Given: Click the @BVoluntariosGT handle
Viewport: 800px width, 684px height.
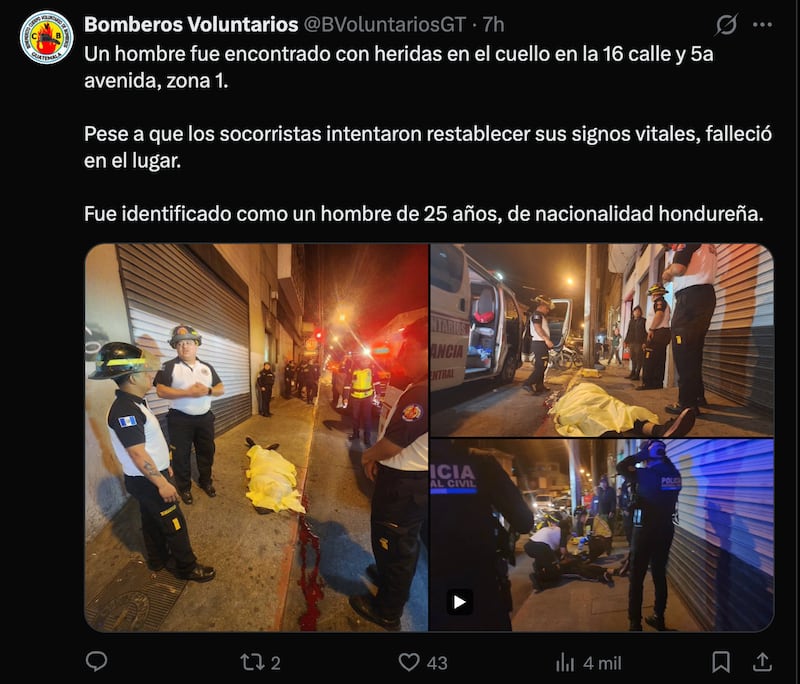Looking at the screenshot, I should coord(385,24).
